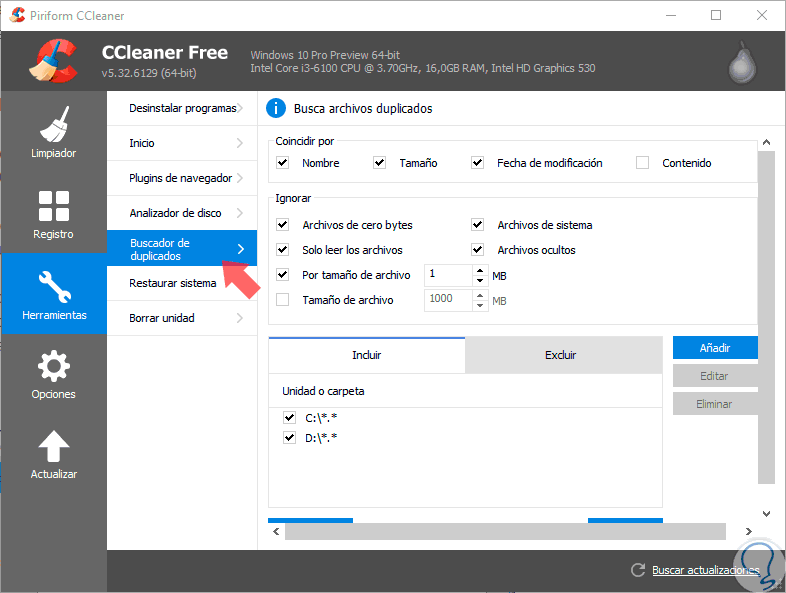Select Buscador de duplicados entry
Image resolution: width=786 pixels, height=593 pixels.
182,248
